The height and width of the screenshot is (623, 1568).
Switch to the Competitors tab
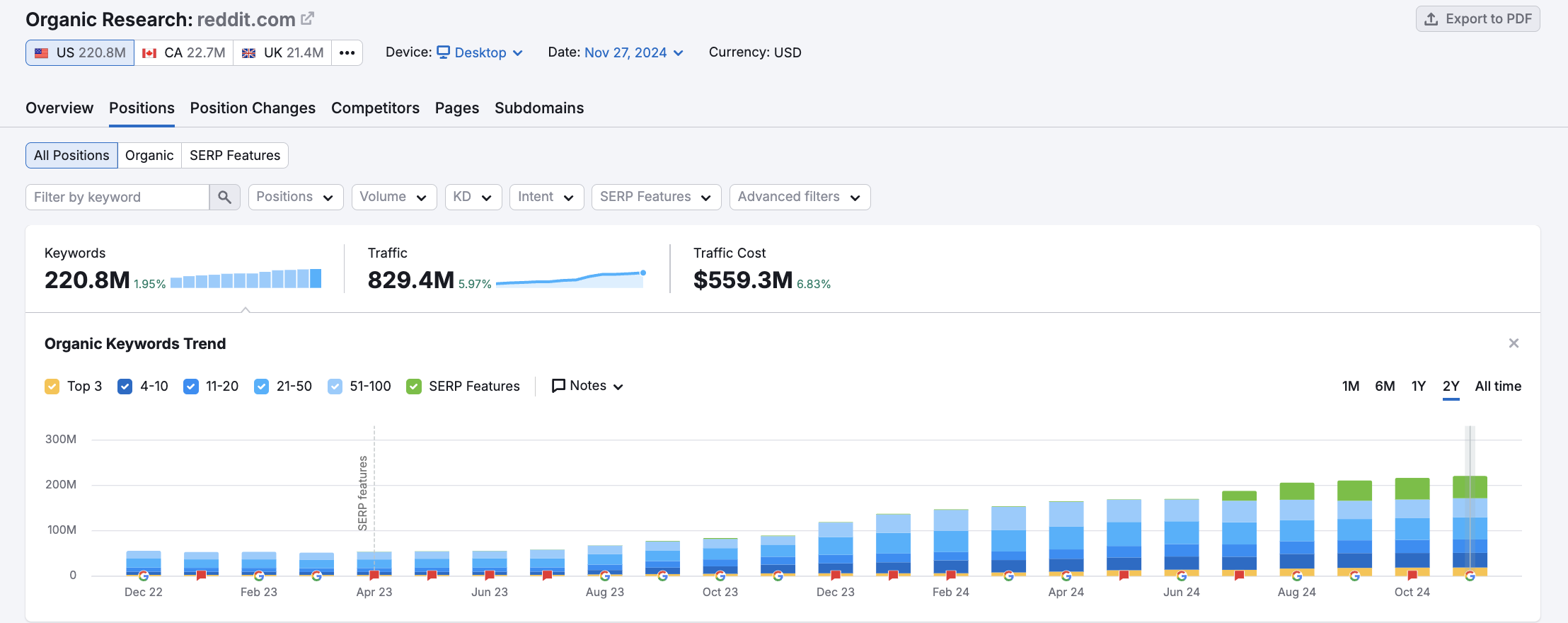pos(375,108)
